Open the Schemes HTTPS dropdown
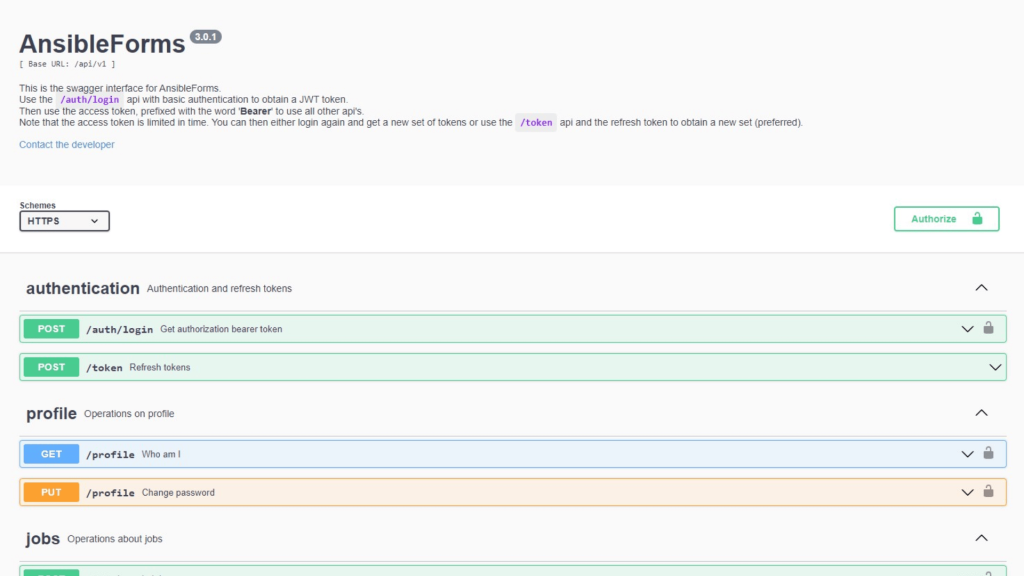Screen dimensions: 1024x576 (x=64, y=220)
